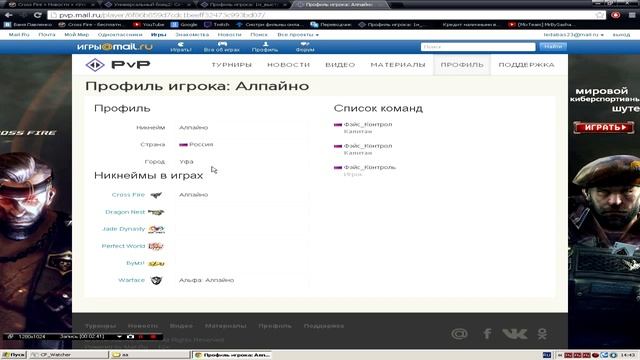Viewport: 640px width, 360px height.
Task: Click the Perfect World game icon
Action: click(x=156, y=247)
